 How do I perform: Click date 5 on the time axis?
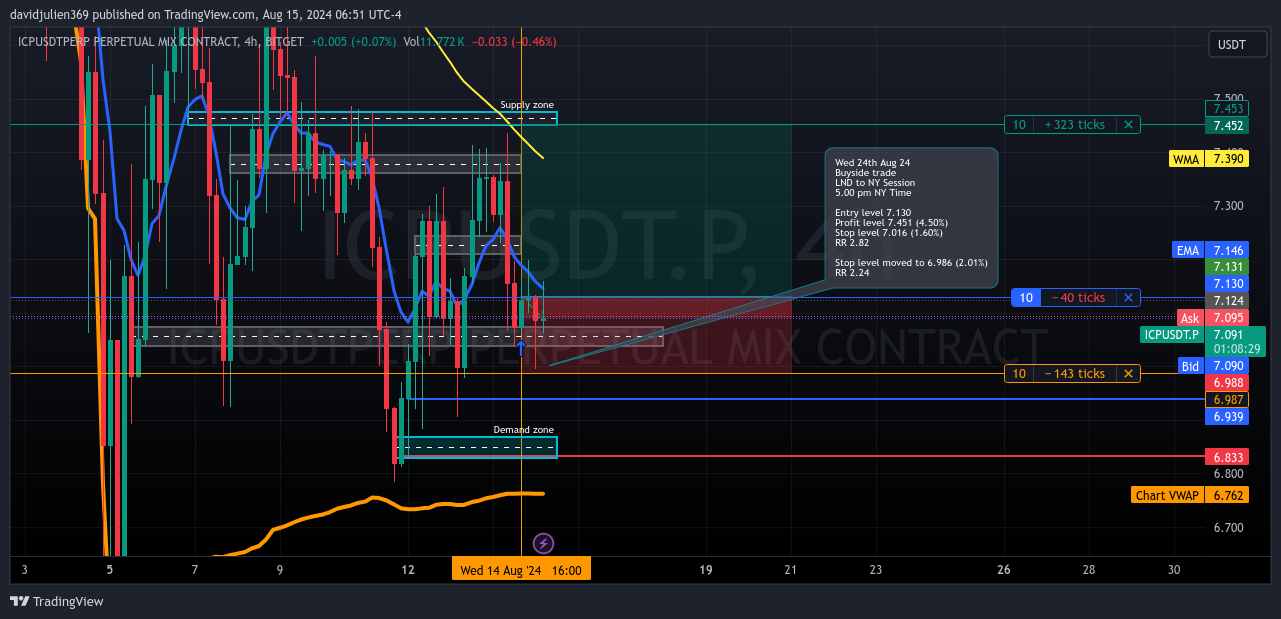pyautogui.click(x=110, y=570)
